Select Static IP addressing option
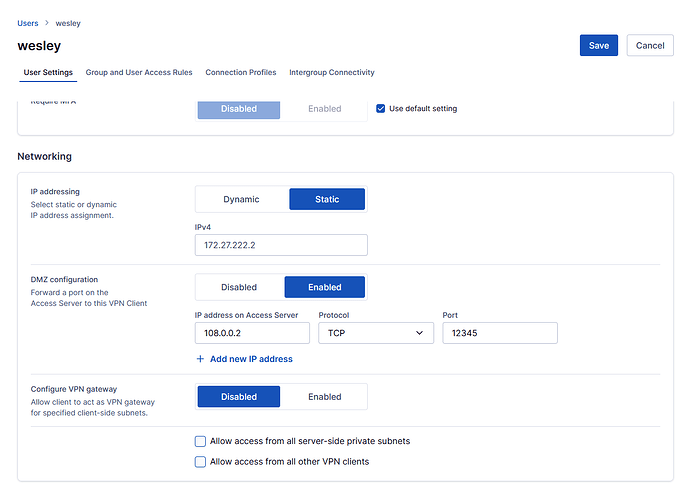This screenshot has height=498, width=690. tap(326, 199)
